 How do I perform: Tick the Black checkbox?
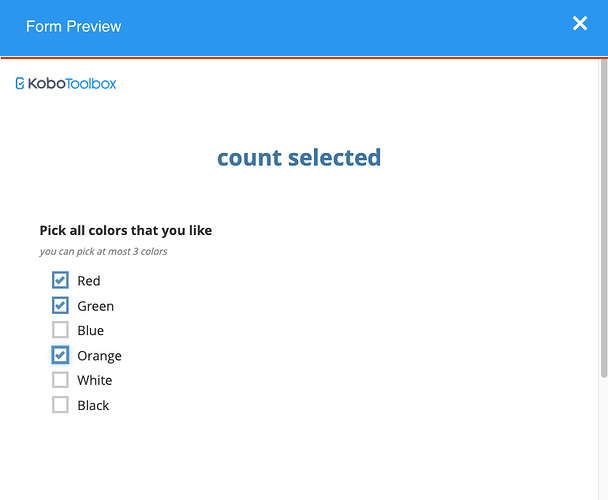point(60,405)
